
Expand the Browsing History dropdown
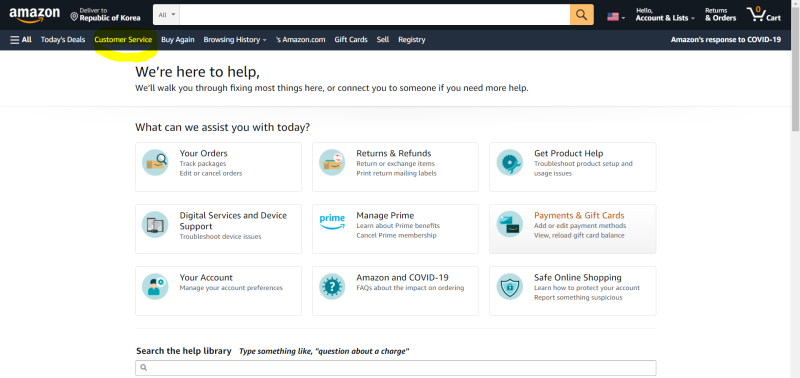(235, 40)
